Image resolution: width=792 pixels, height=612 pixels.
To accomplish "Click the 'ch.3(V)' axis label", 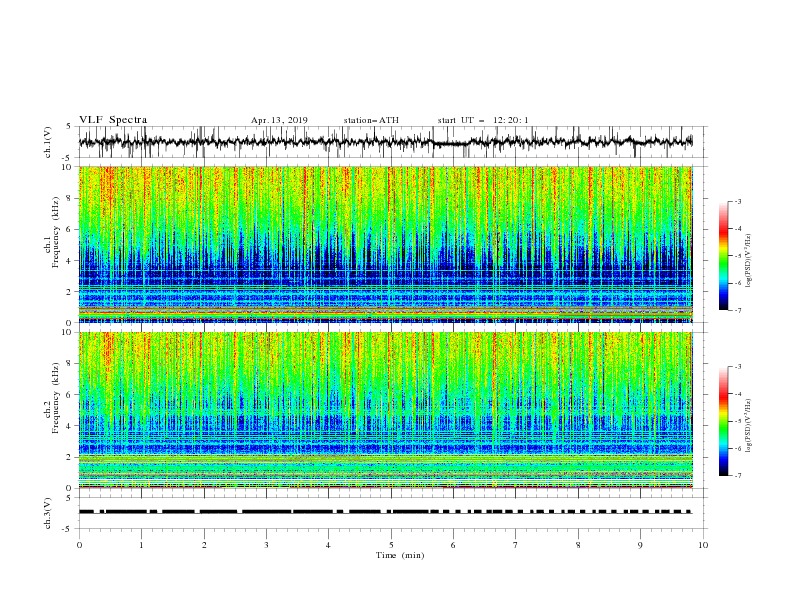I will [x=48, y=513].
